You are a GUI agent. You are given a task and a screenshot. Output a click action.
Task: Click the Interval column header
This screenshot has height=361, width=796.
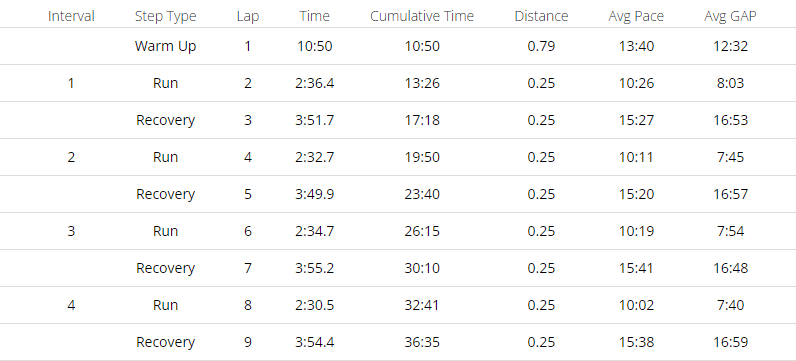tap(71, 16)
